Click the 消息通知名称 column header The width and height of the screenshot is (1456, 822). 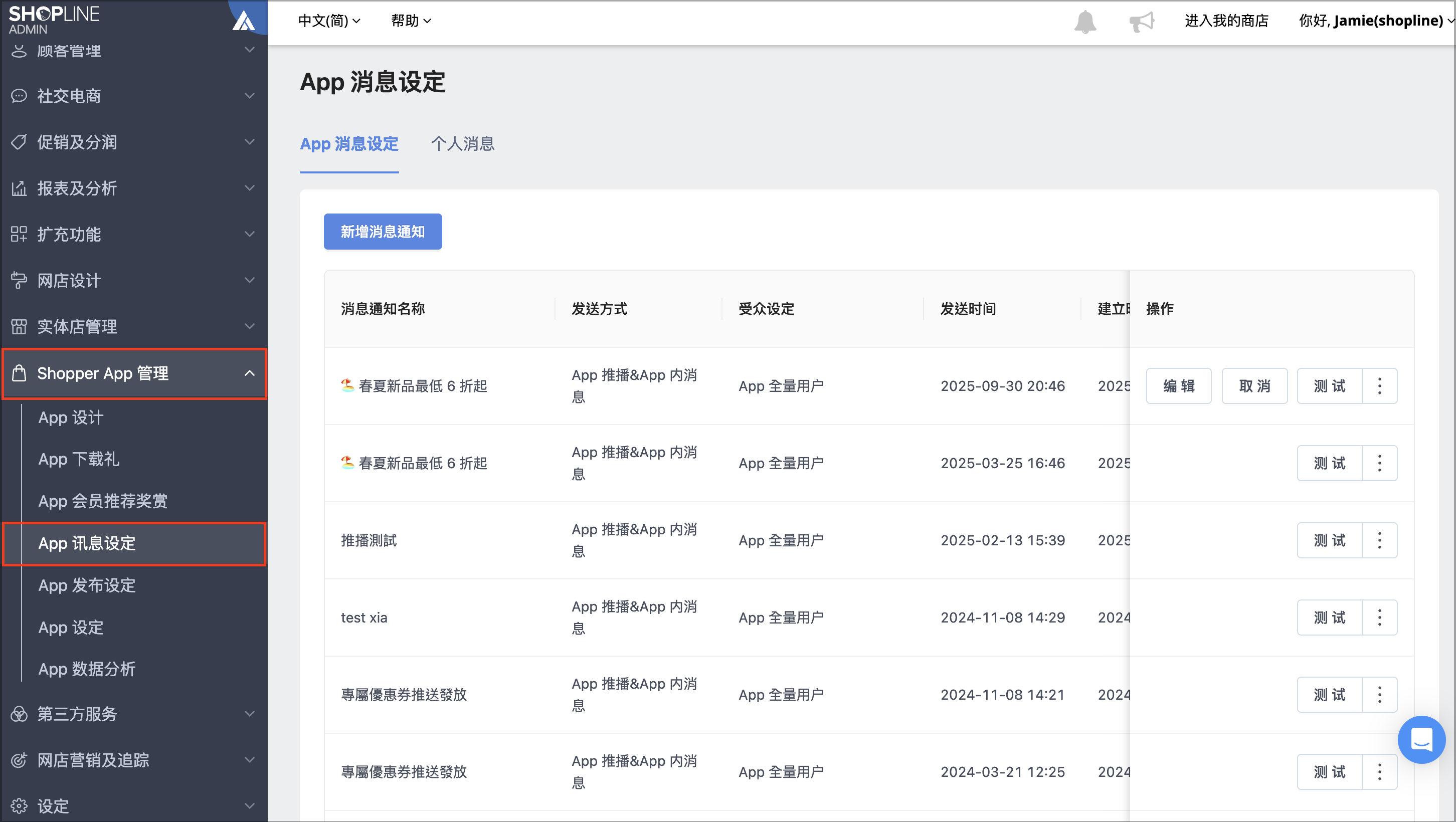tap(383, 309)
